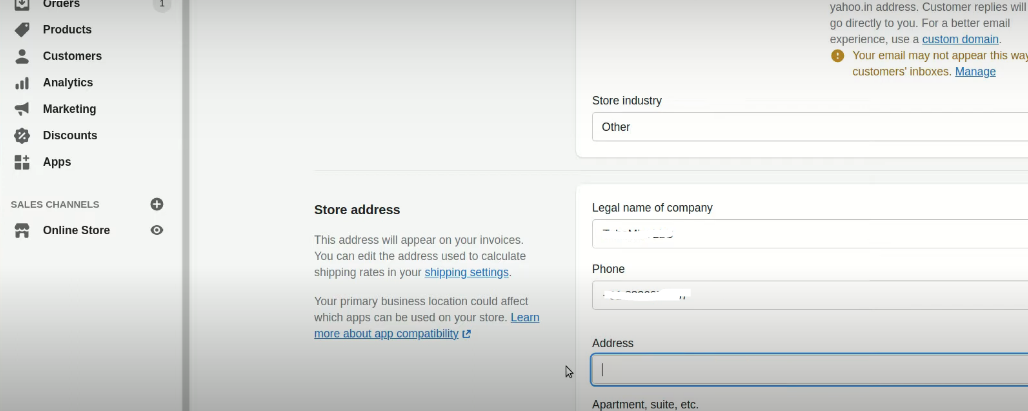Open Products in the sidebar menu
The width and height of the screenshot is (1028, 411).
[67, 30]
